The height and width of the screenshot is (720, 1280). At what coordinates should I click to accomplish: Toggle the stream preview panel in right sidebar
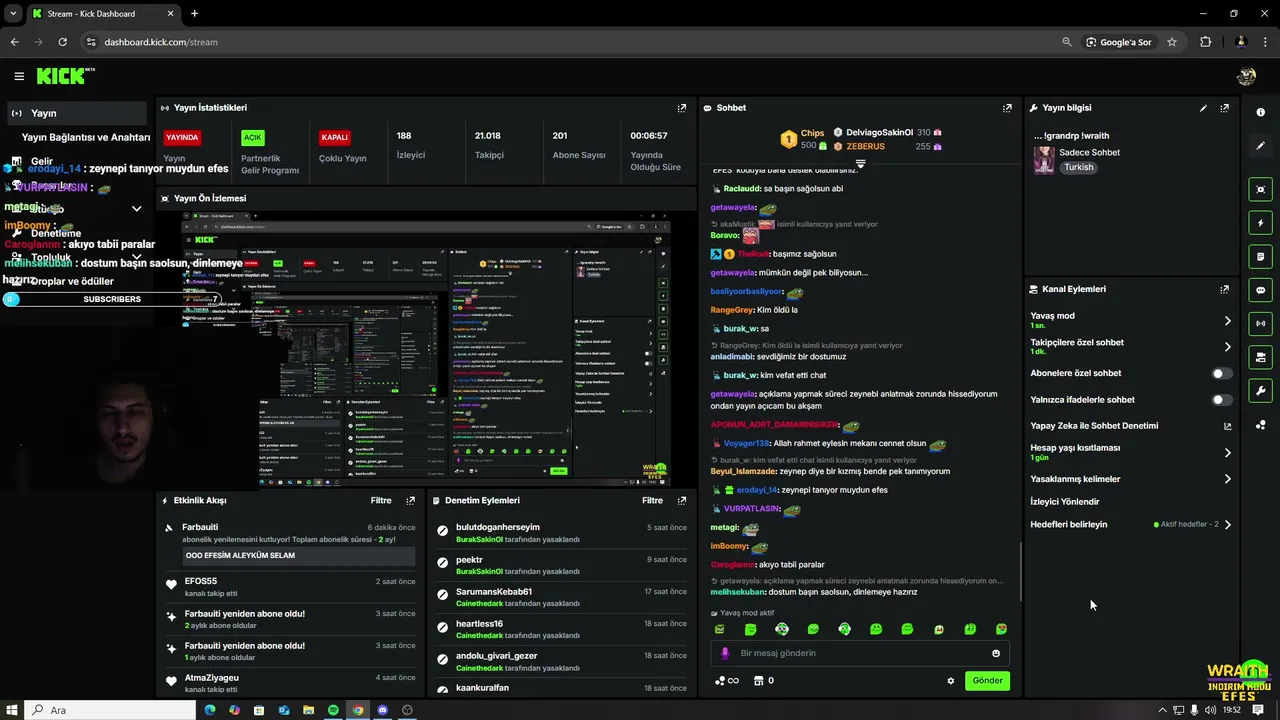pos(1260,189)
